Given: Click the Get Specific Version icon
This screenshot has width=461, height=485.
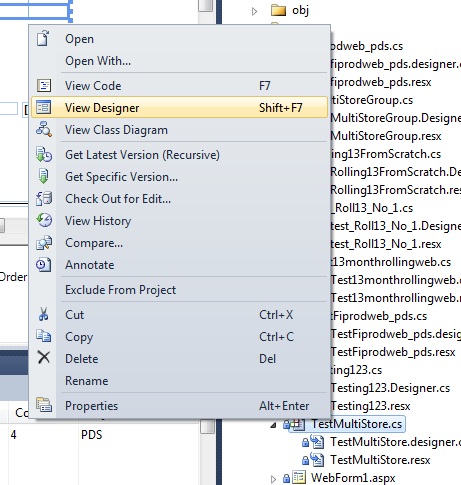Looking at the screenshot, I should (44, 176).
